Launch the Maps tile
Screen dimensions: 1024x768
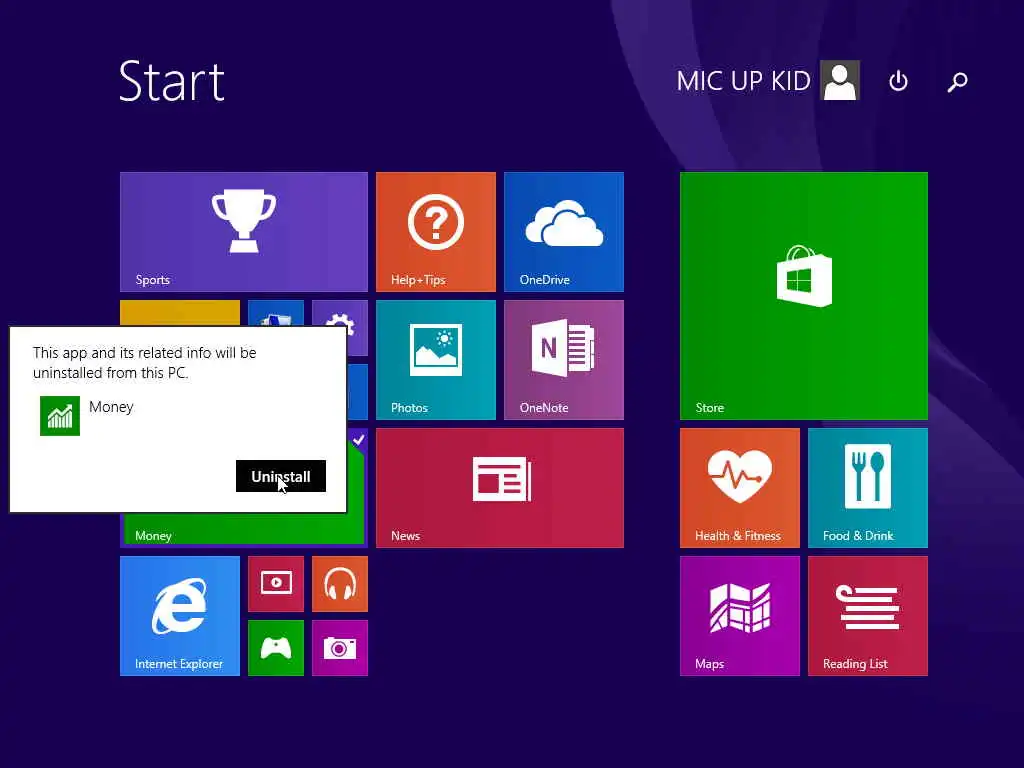pos(739,616)
